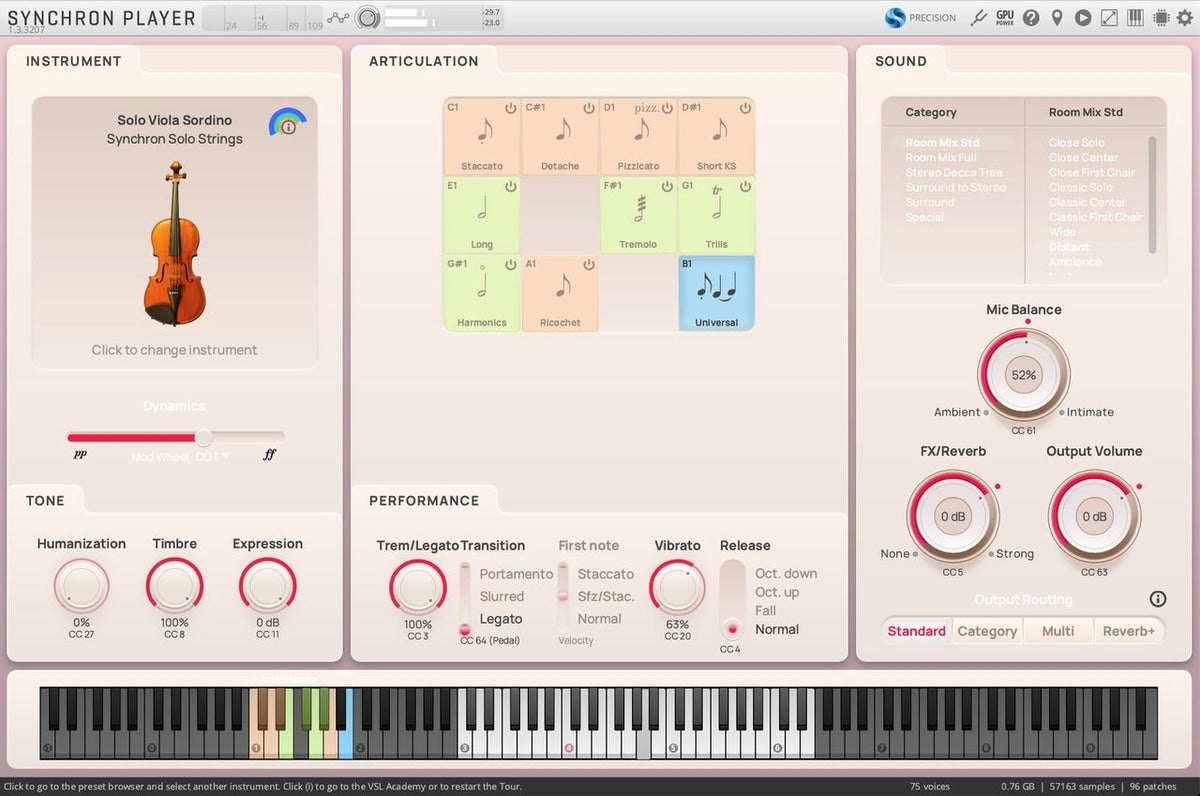Select the Universal articulation cell
The height and width of the screenshot is (796, 1200).
coord(716,292)
